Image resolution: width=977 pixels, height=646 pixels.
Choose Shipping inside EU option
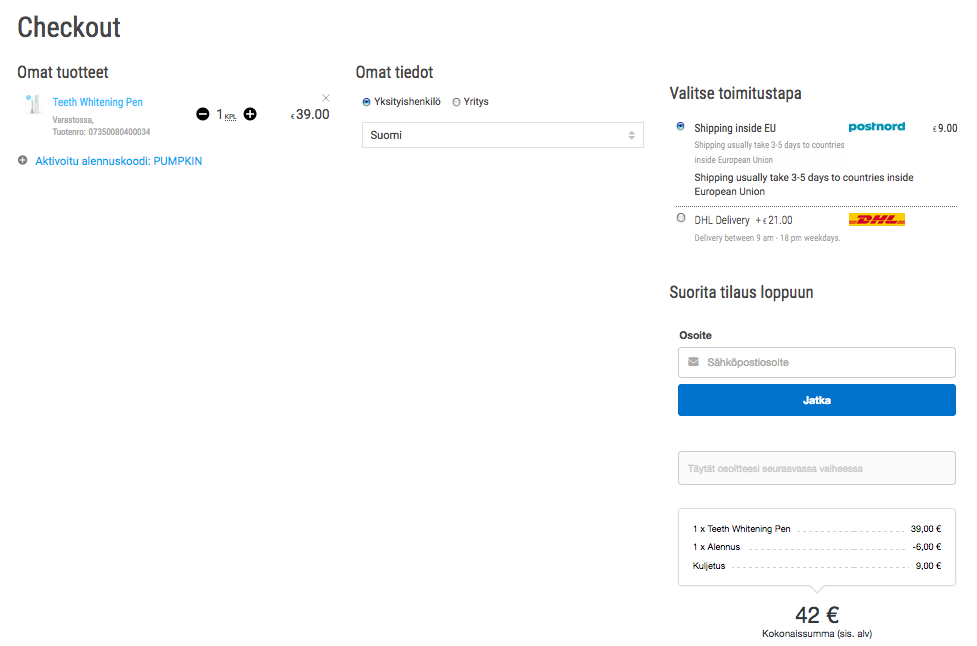click(681, 127)
